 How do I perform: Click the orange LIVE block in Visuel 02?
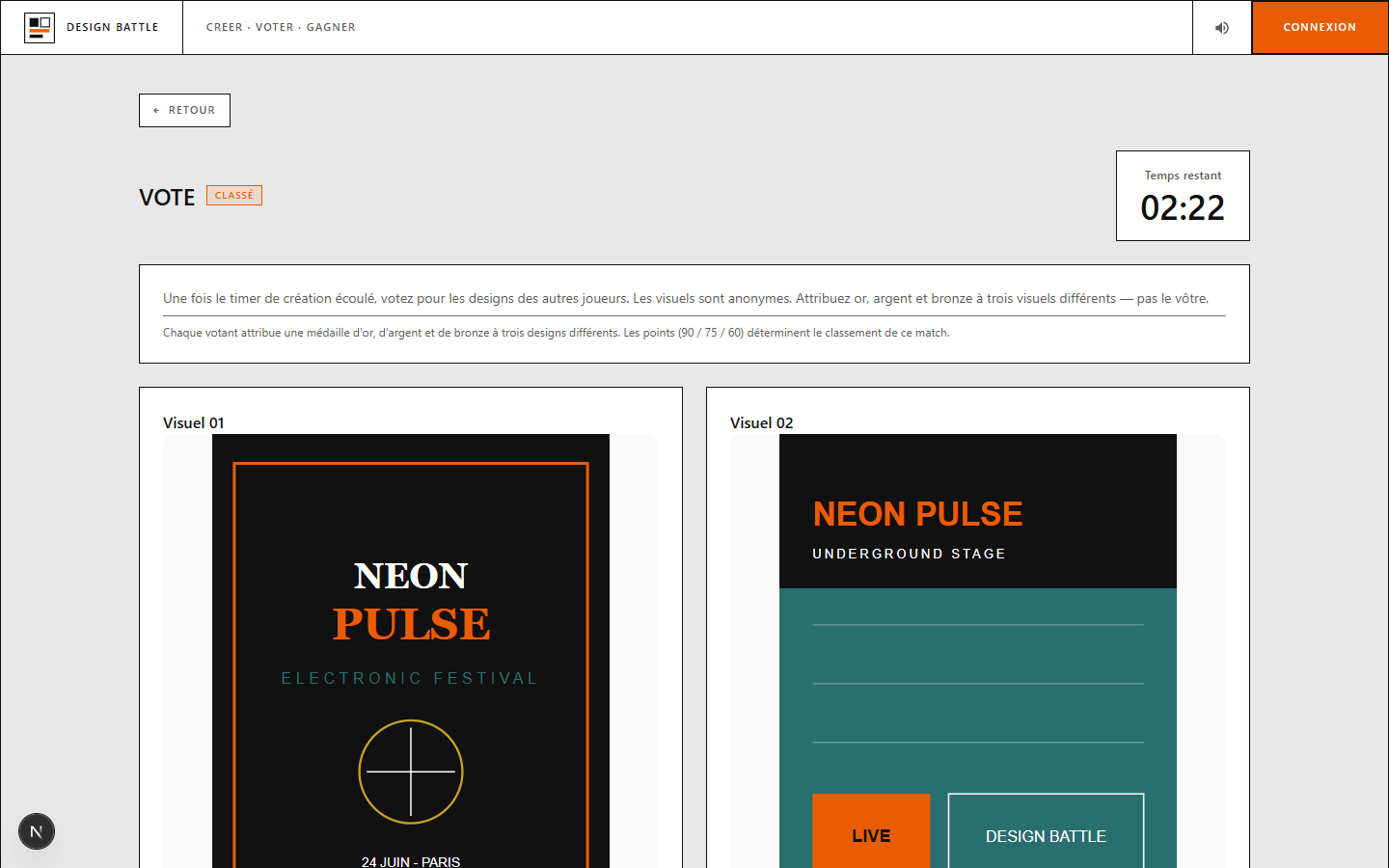click(871, 831)
